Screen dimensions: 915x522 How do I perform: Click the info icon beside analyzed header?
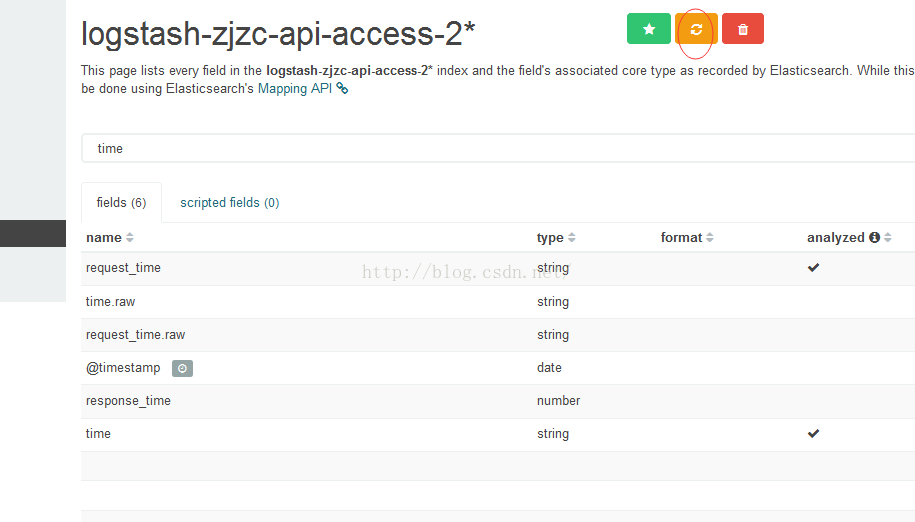tap(874, 237)
